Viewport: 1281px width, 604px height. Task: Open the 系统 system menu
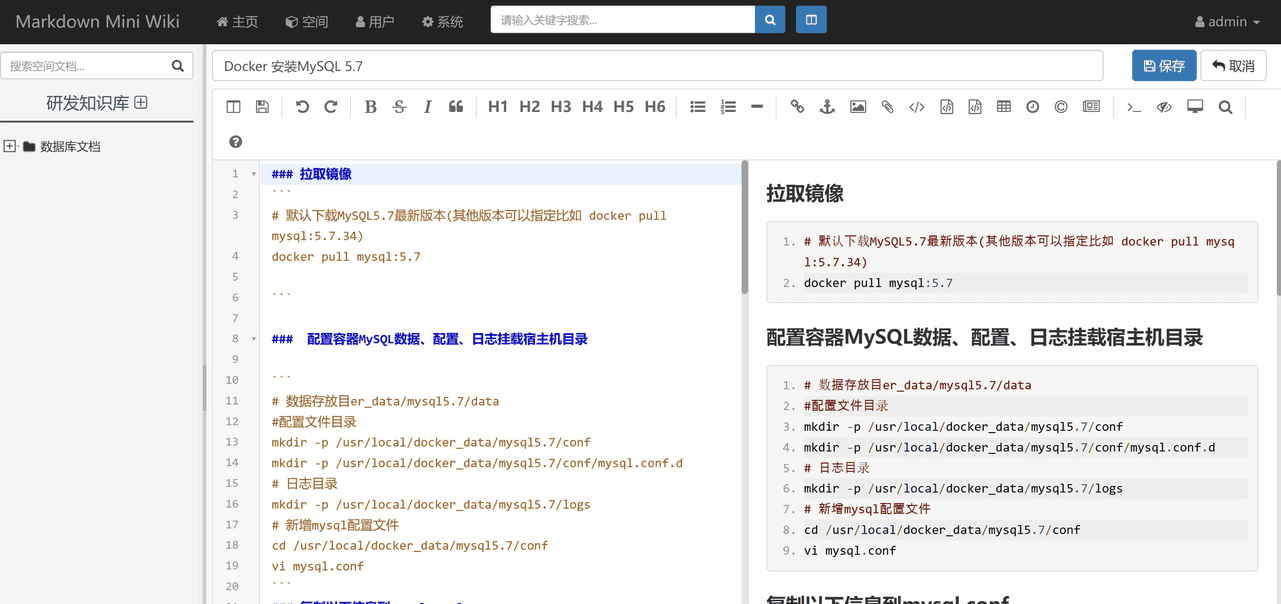tap(443, 21)
